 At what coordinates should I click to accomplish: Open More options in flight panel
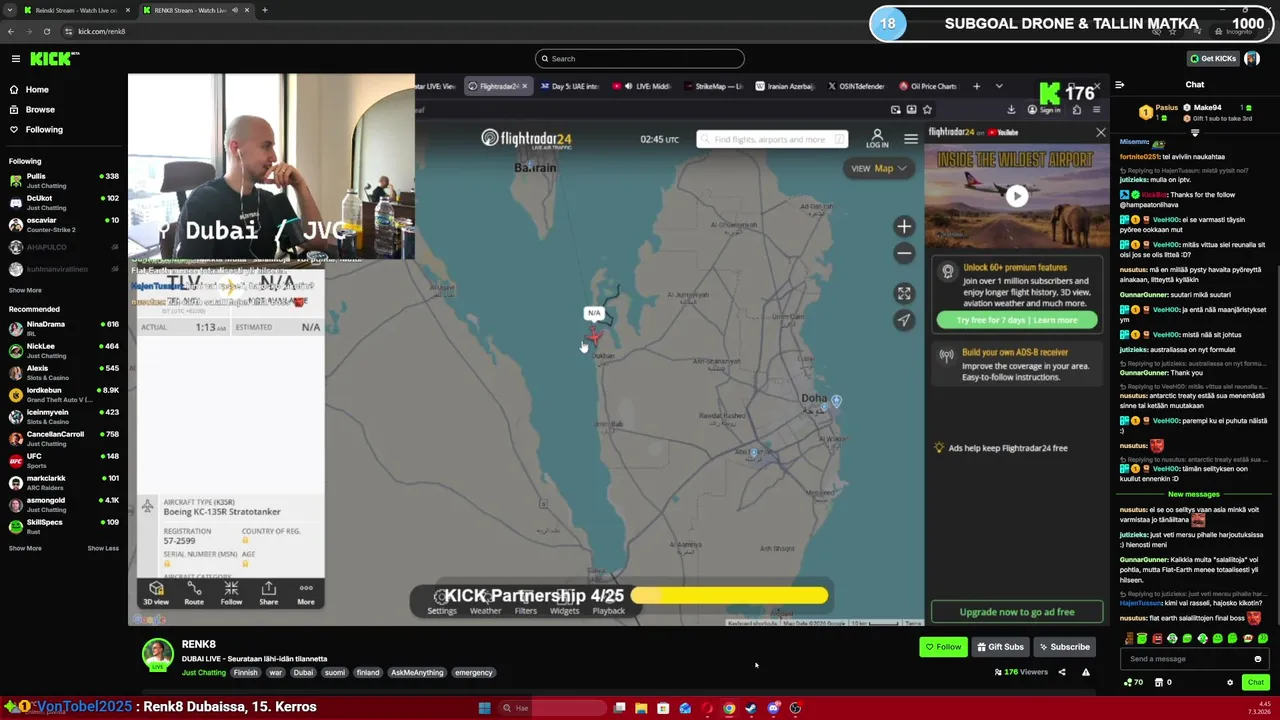pos(306,593)
